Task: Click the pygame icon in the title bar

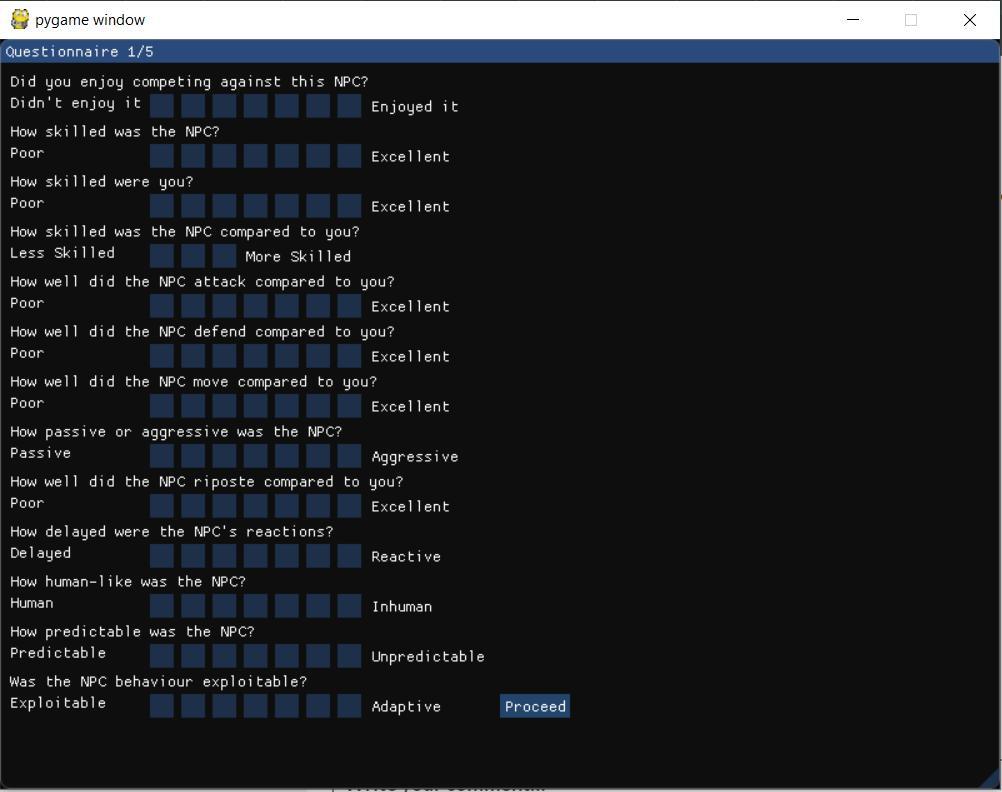Action: 19,19
